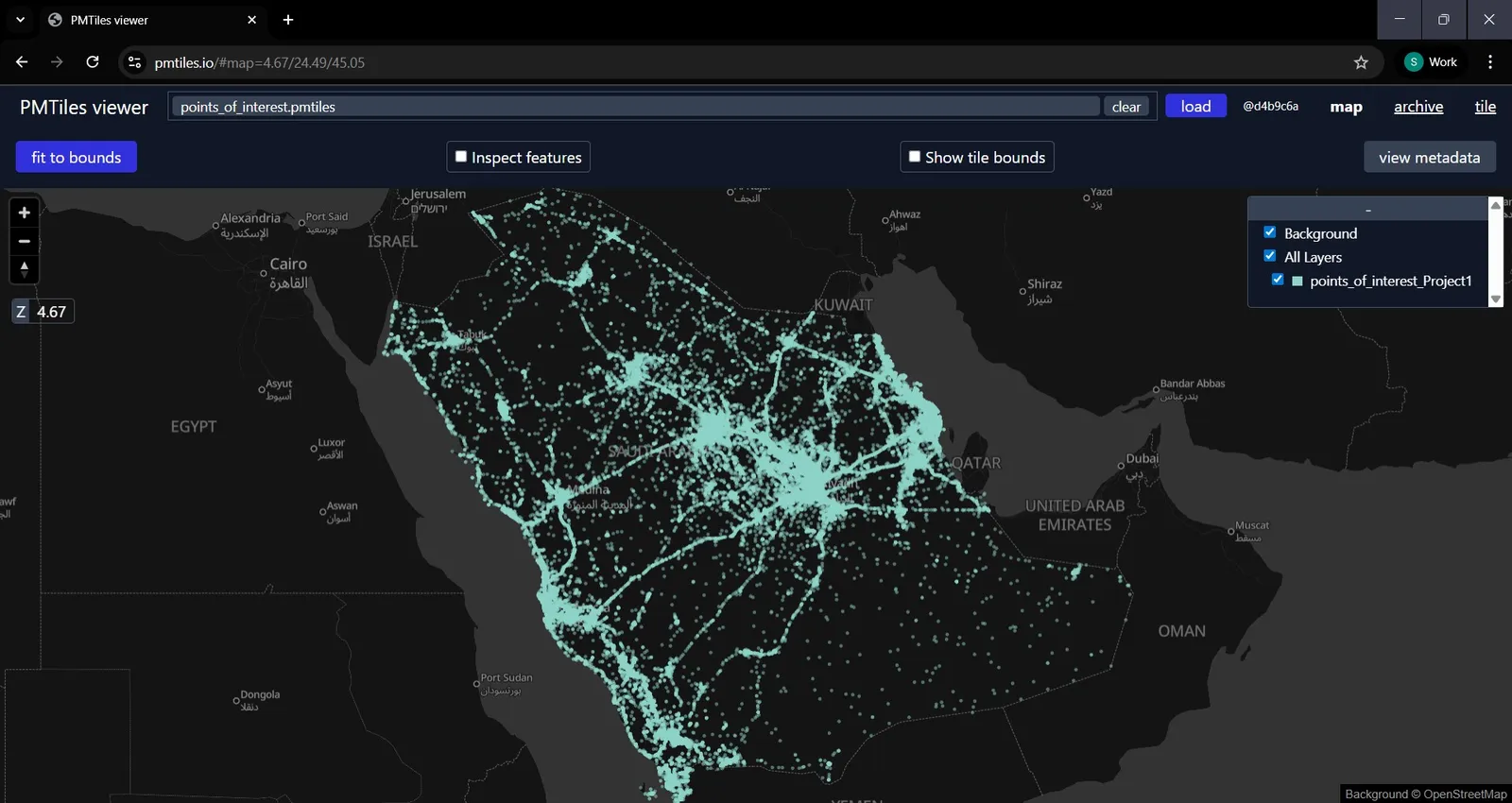Click the Alexandria city label
Viewport: 1512px width, 803px height.
pos(250,218)
